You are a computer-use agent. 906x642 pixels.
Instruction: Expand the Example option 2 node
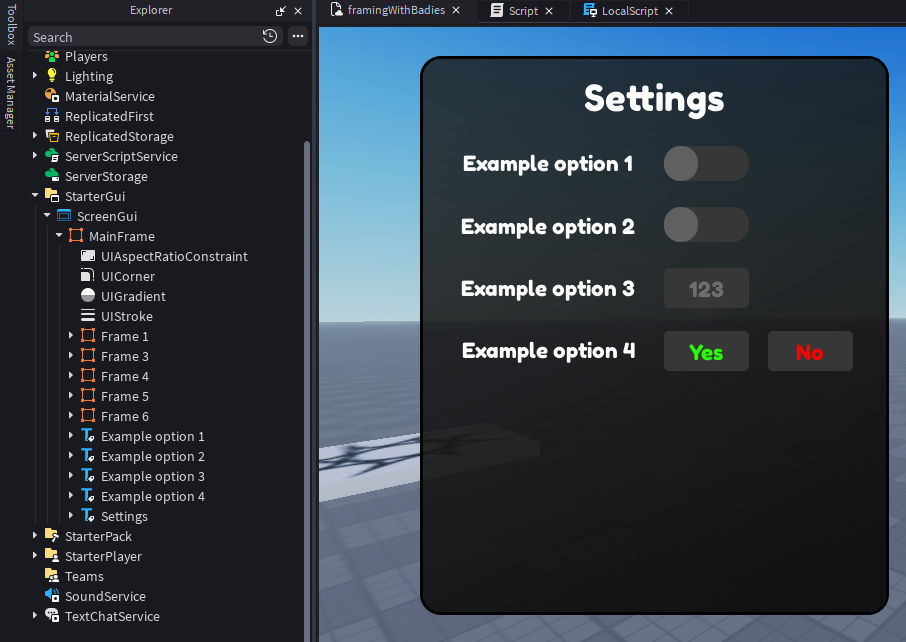[70, 455]
